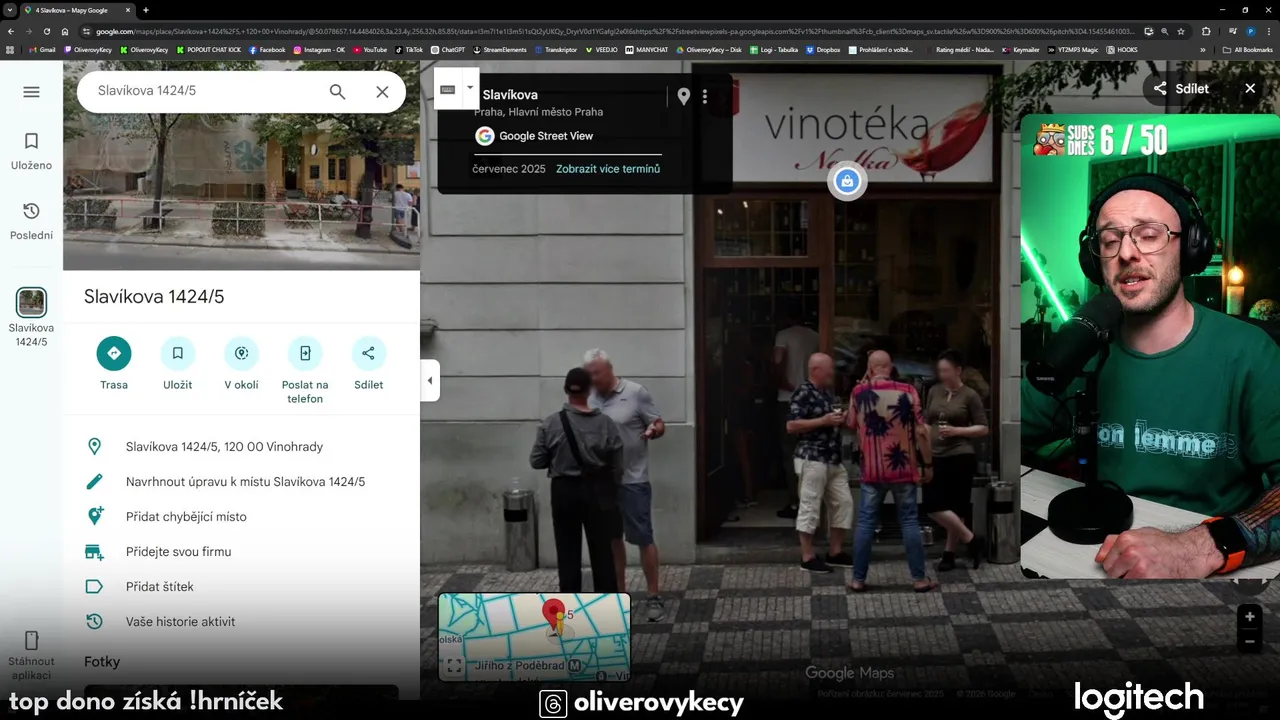Screen dimensions: 1280x720
Task: Click Zobrazit více termínů link
Action: pyautogui.click(x=608, y=169)
